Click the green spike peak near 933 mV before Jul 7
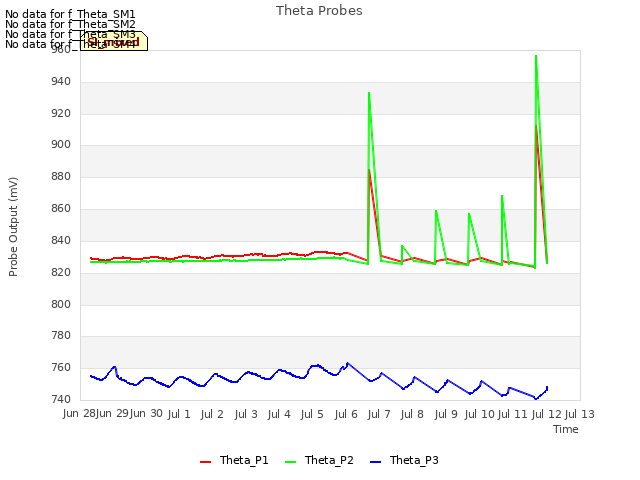 [369, 93]
